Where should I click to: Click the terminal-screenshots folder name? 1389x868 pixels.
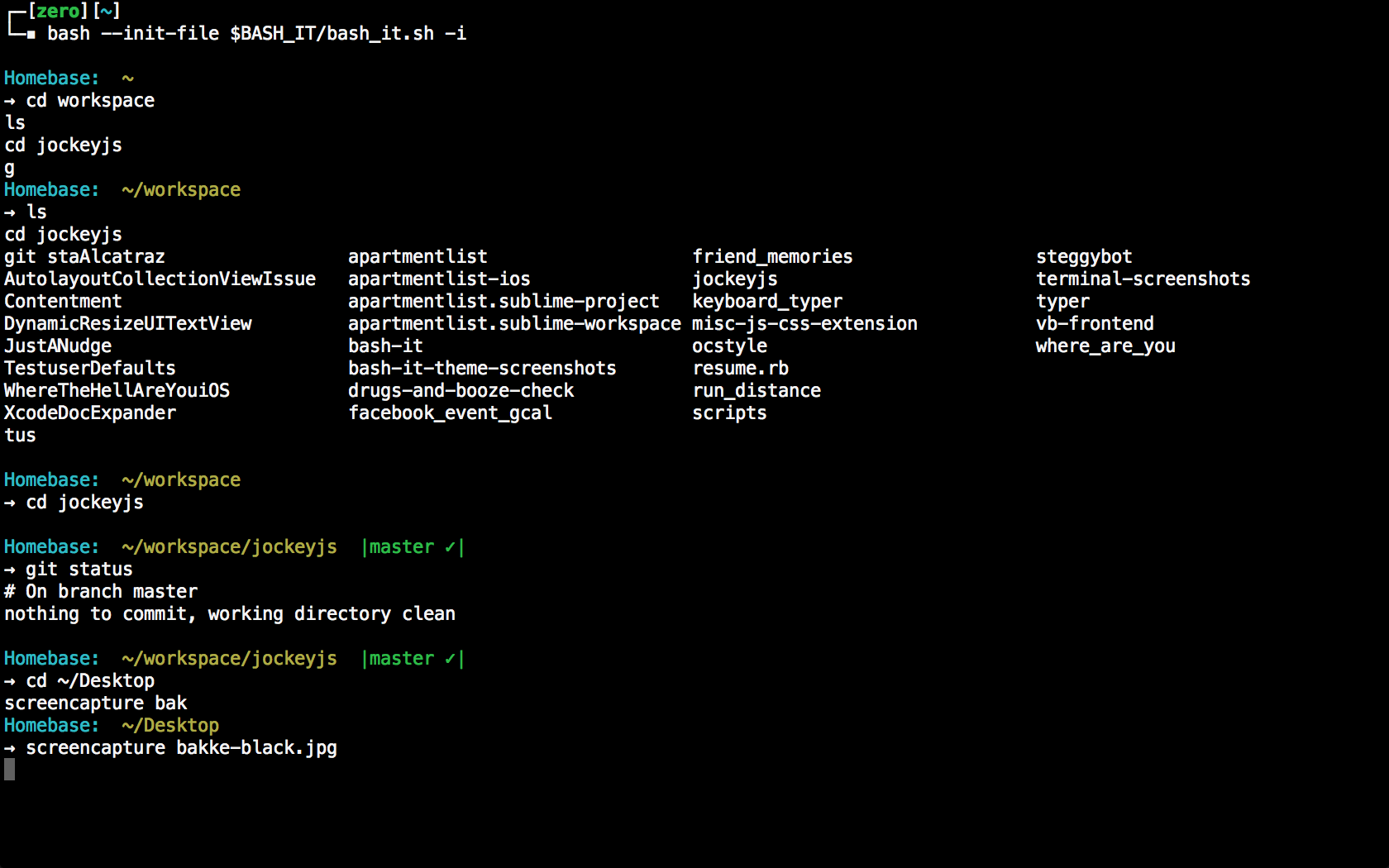point(1143,279)
